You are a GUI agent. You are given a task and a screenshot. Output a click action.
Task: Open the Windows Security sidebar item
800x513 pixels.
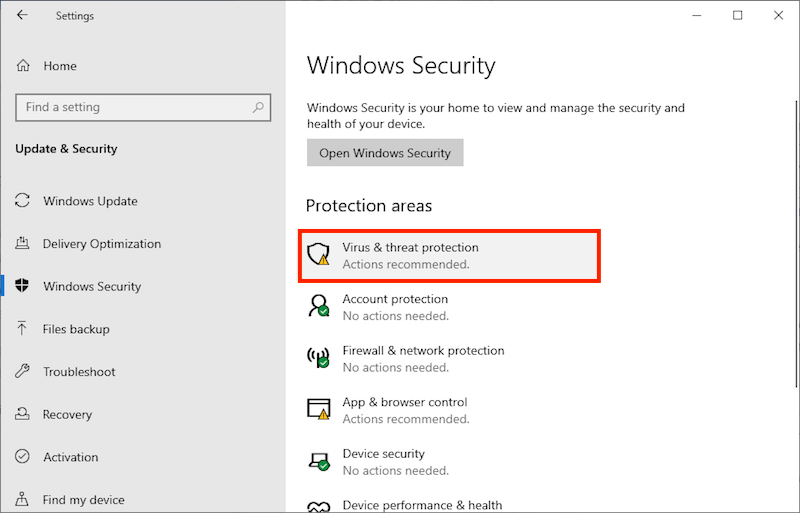[x=92, y=287]
